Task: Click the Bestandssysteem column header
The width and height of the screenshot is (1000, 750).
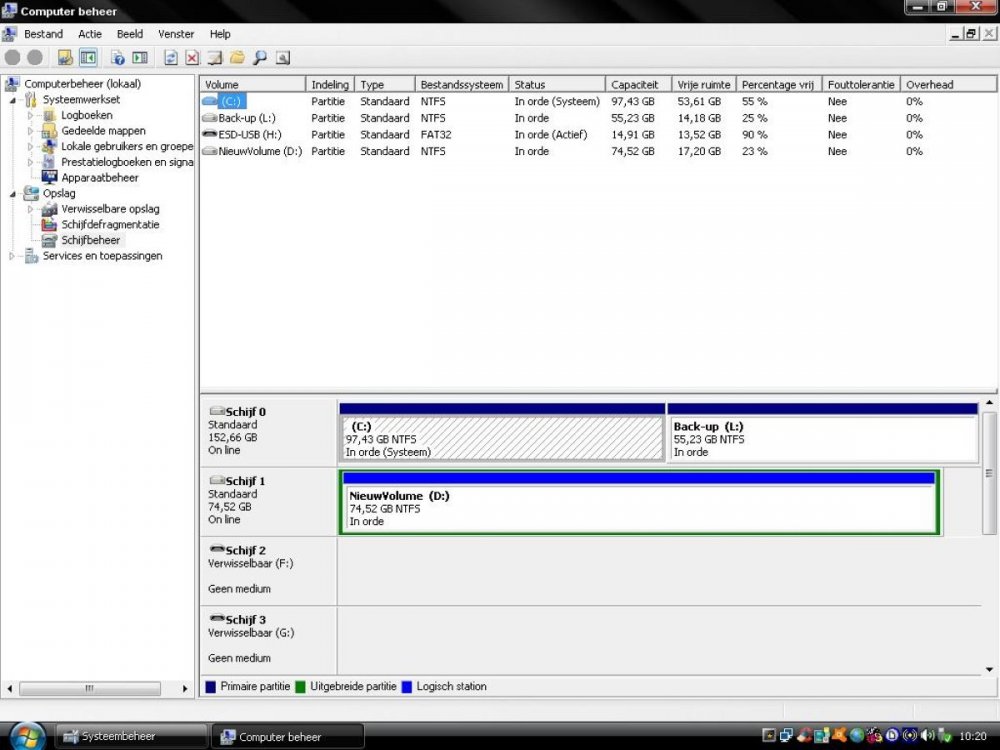Action: point(461,85)
